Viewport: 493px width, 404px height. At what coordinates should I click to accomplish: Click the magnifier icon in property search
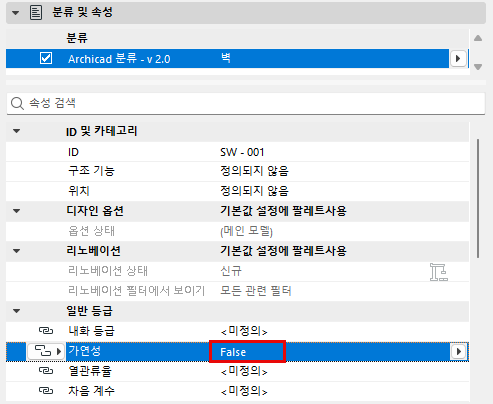[x=17, y=103]
